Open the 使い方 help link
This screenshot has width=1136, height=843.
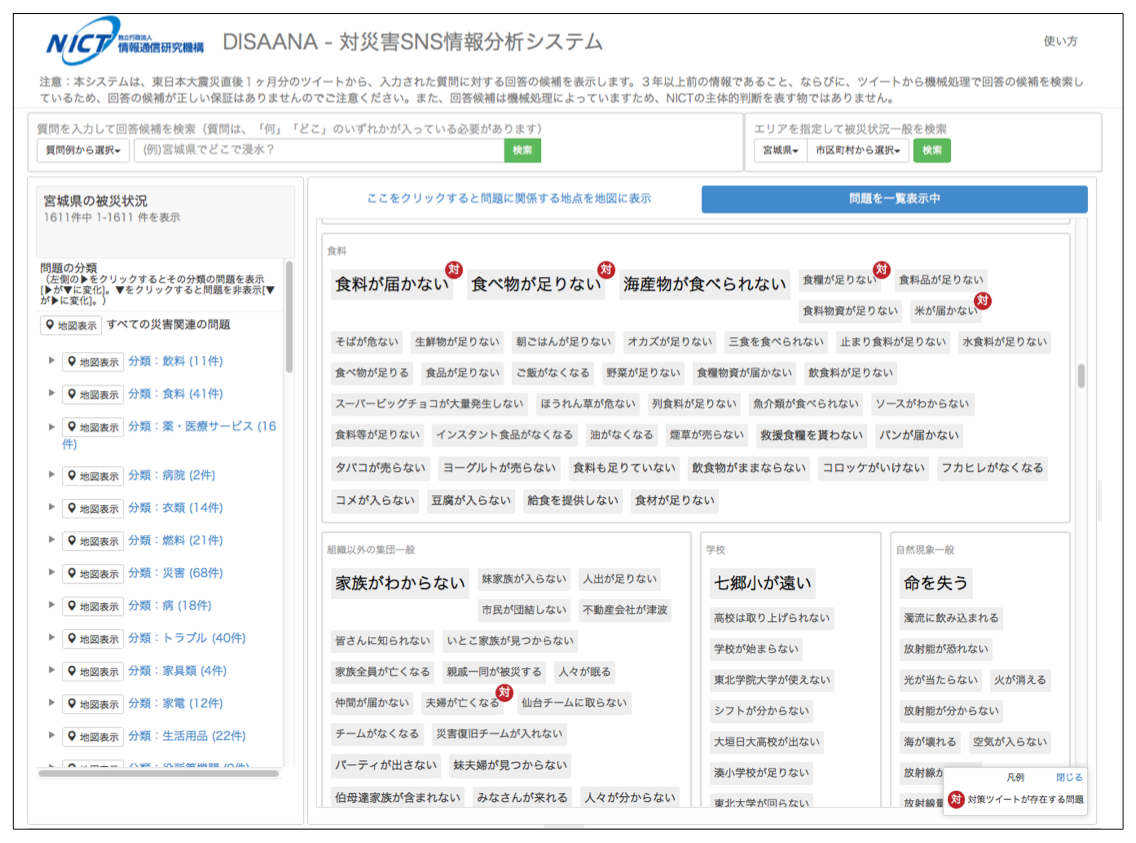coord(1060,41)
